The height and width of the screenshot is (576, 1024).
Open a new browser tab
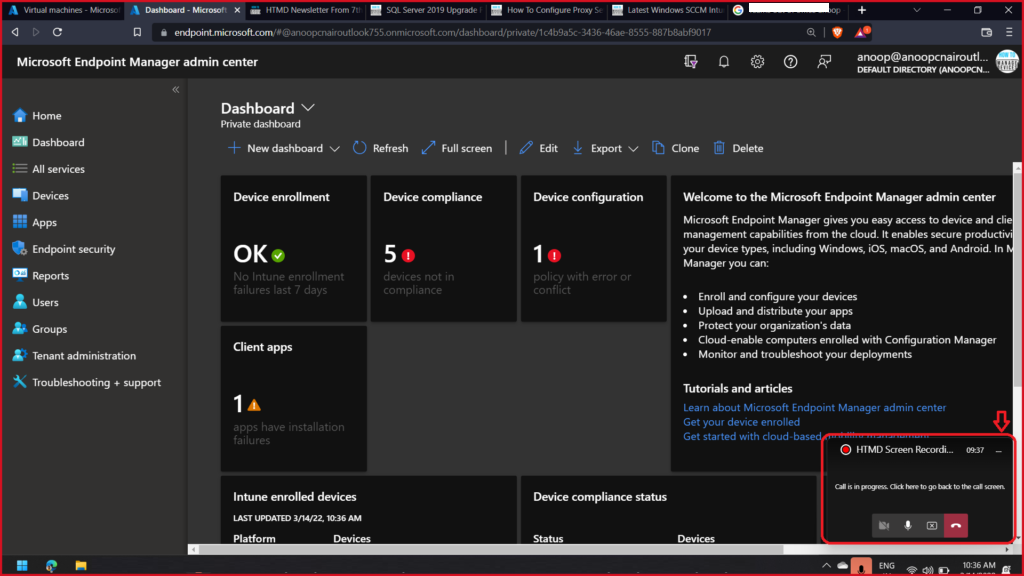(862, 10)
